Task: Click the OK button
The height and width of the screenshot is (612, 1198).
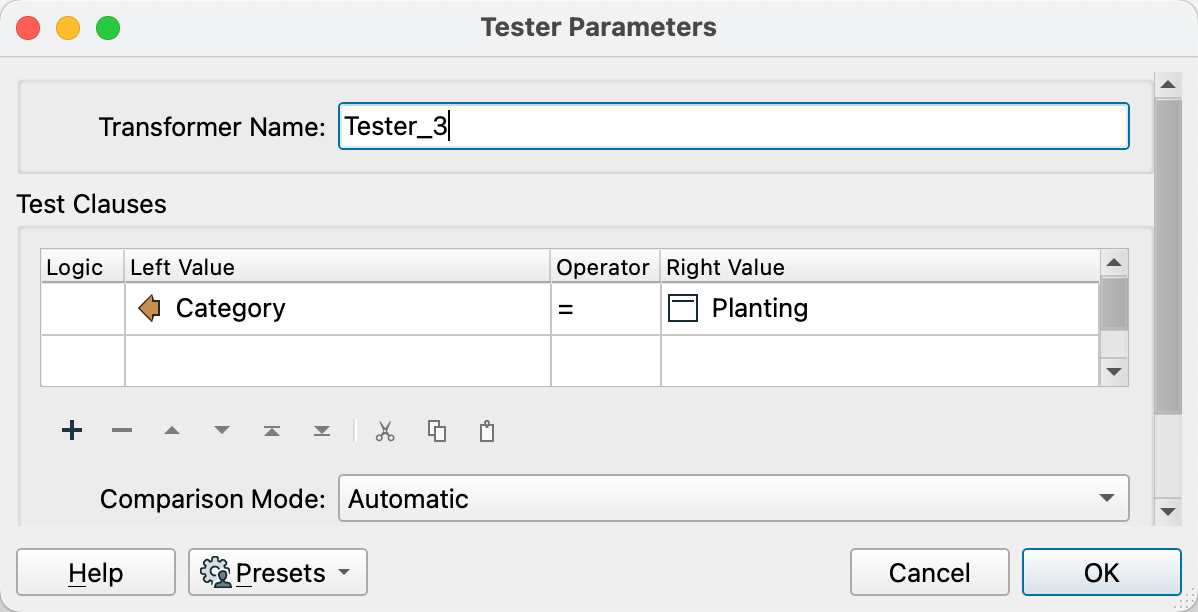Action: [1102, 572]
